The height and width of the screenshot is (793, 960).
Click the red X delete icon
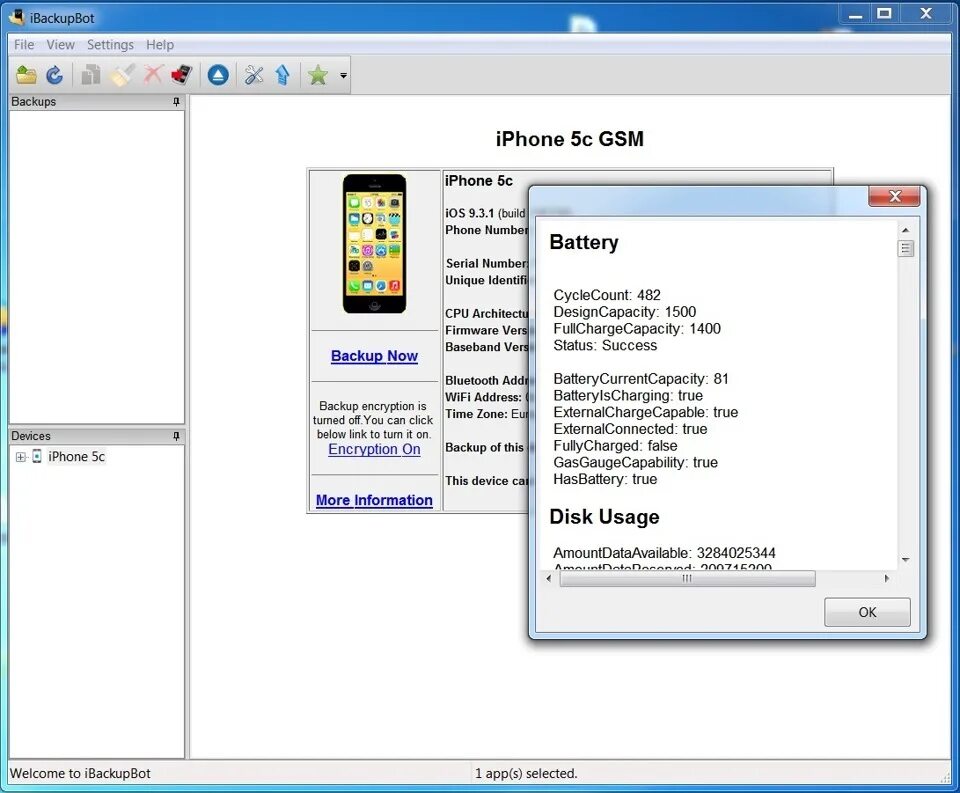(x=152, y=75)
